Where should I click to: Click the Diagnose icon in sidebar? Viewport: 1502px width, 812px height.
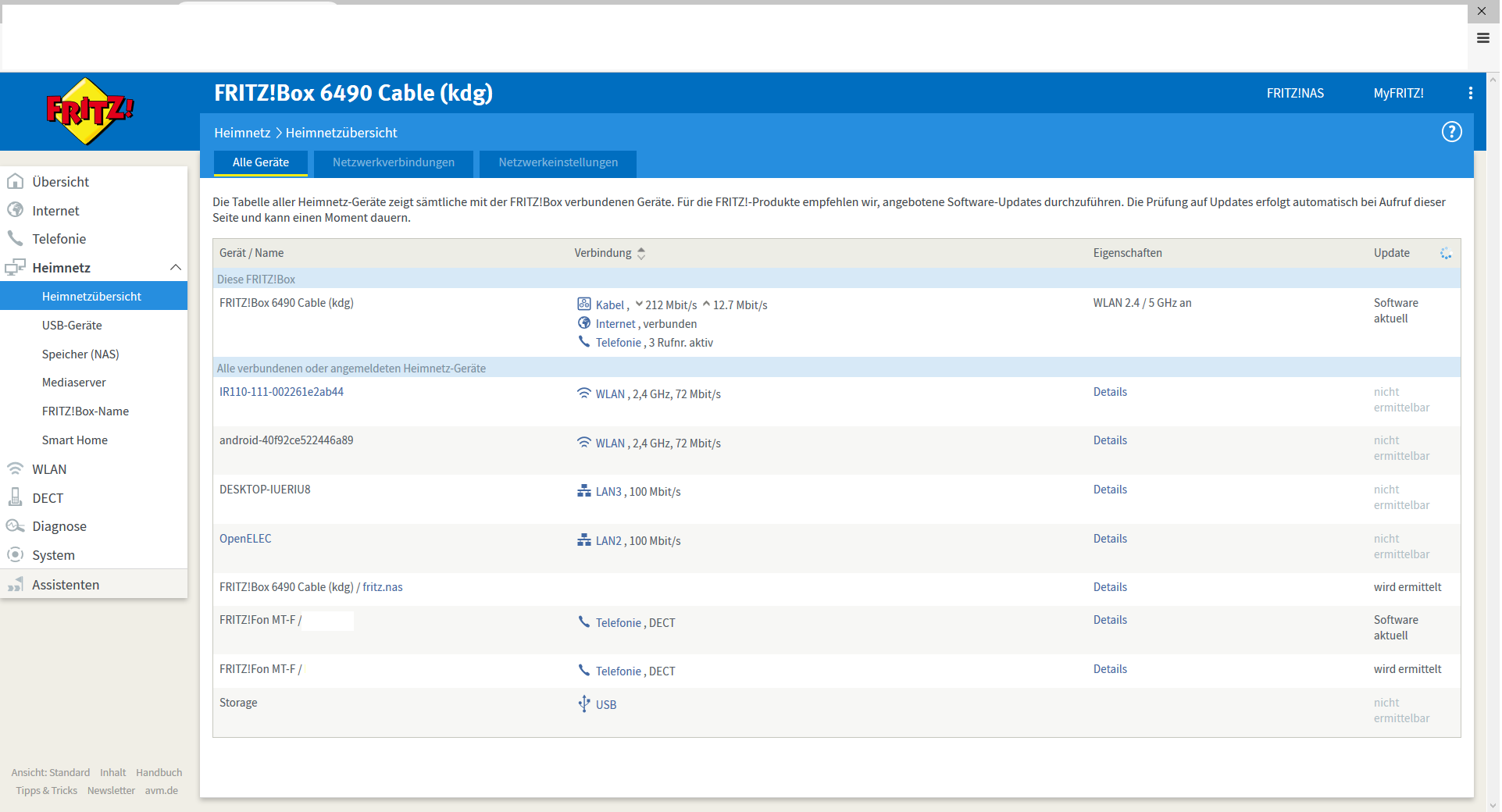15,525
